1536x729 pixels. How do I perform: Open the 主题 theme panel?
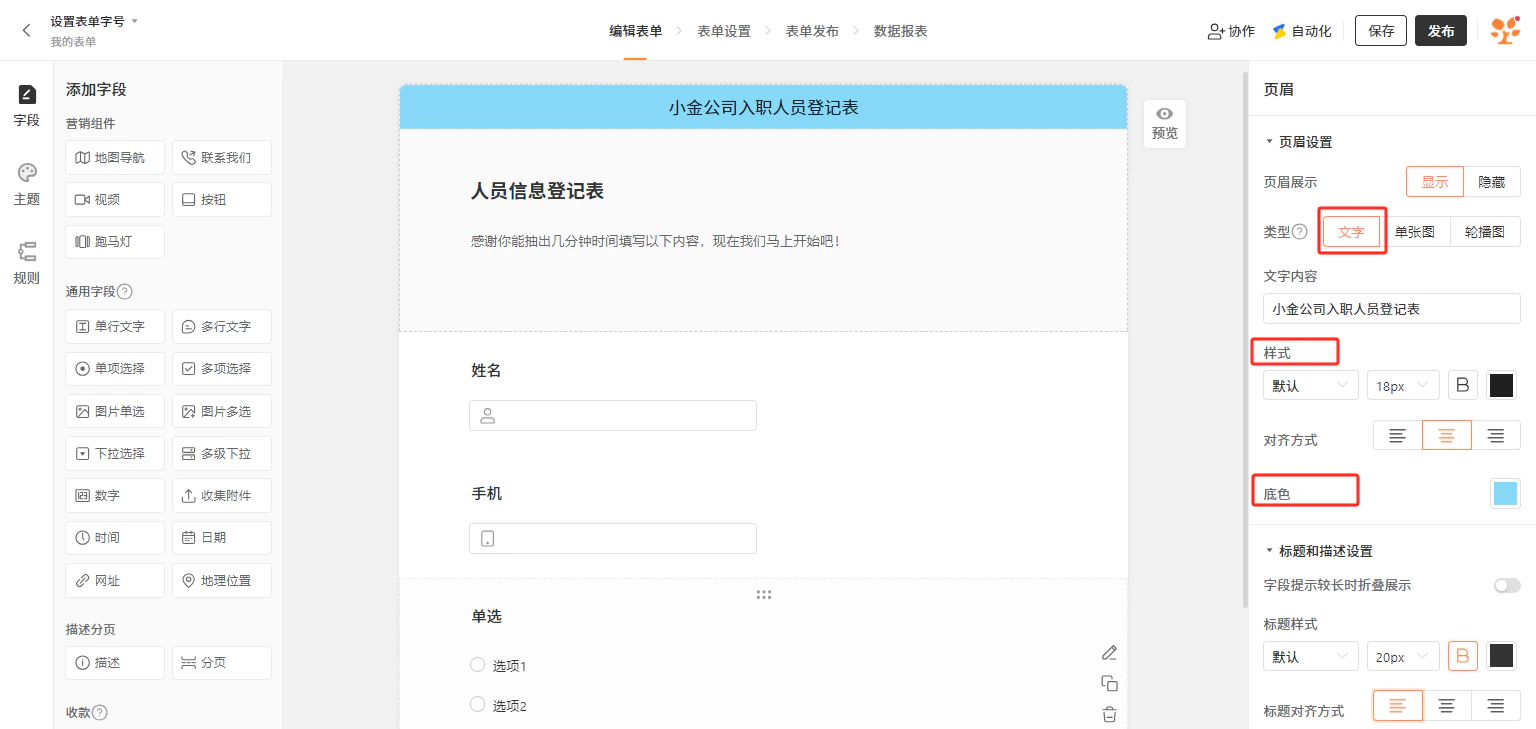tap(27, 185)
